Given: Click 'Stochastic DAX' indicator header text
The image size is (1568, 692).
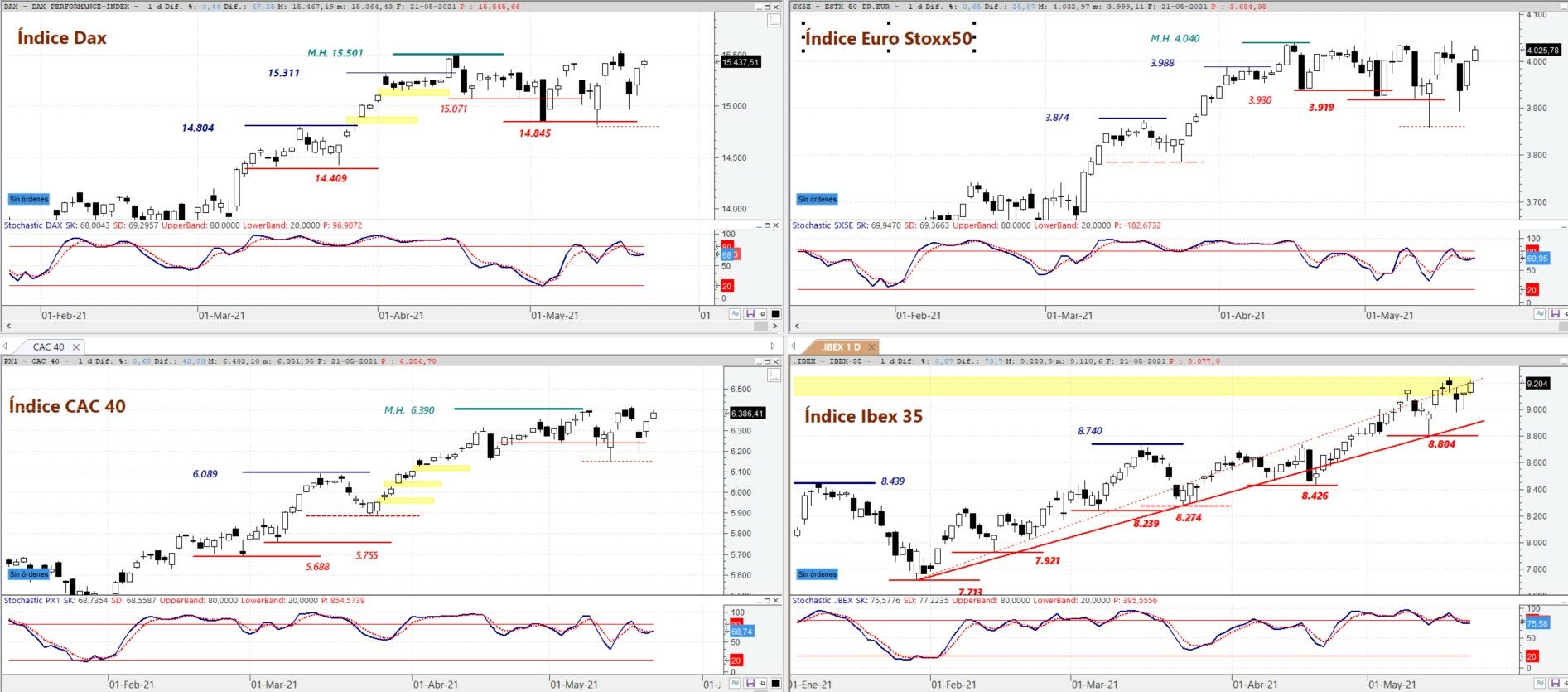Looking at the screenshot, I should coord(33,225).
